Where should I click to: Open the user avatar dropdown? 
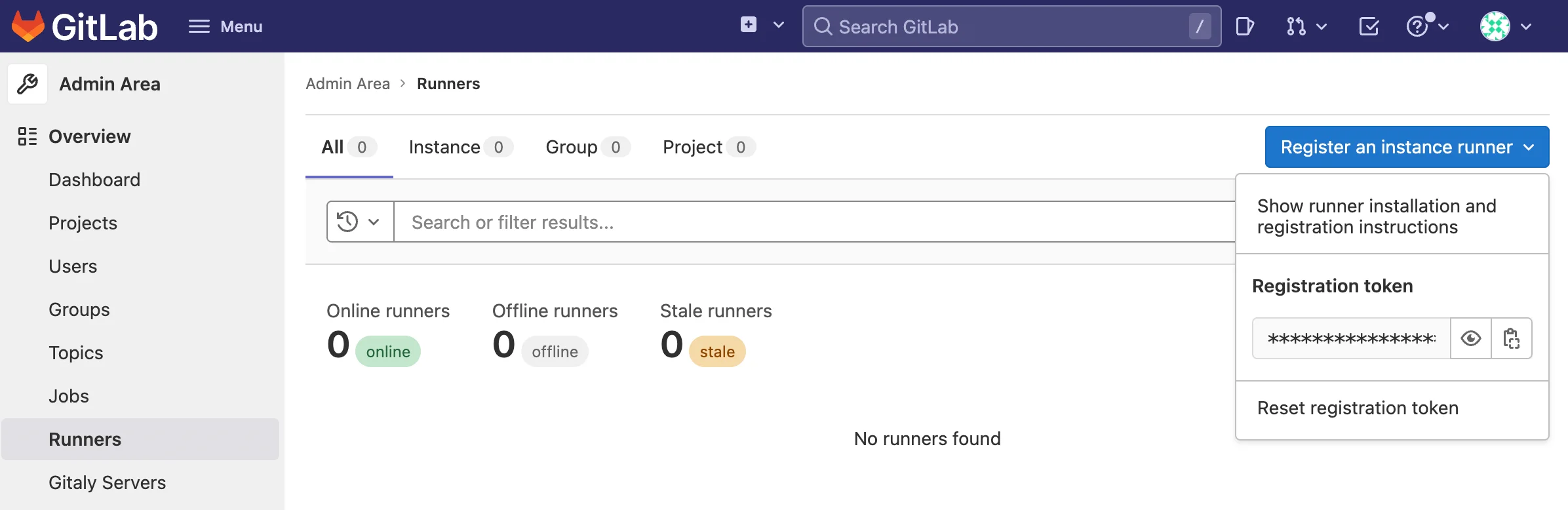tap(1495, 26)
